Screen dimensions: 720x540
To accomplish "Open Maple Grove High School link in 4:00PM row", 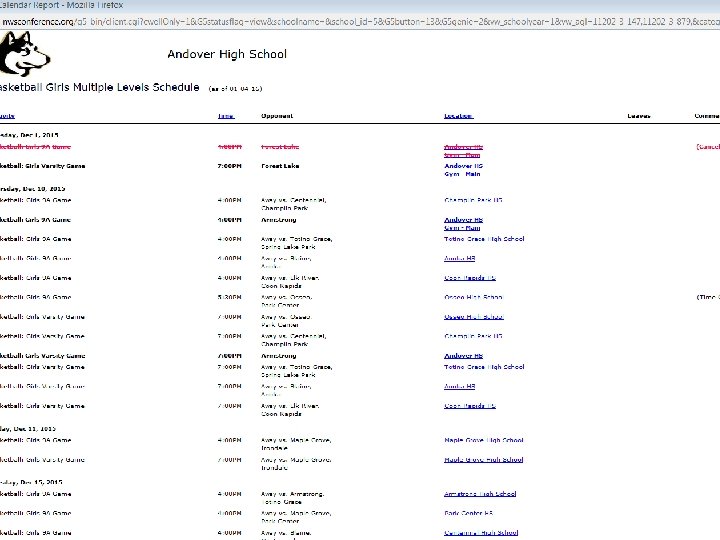I will click(x=484, y=440).
